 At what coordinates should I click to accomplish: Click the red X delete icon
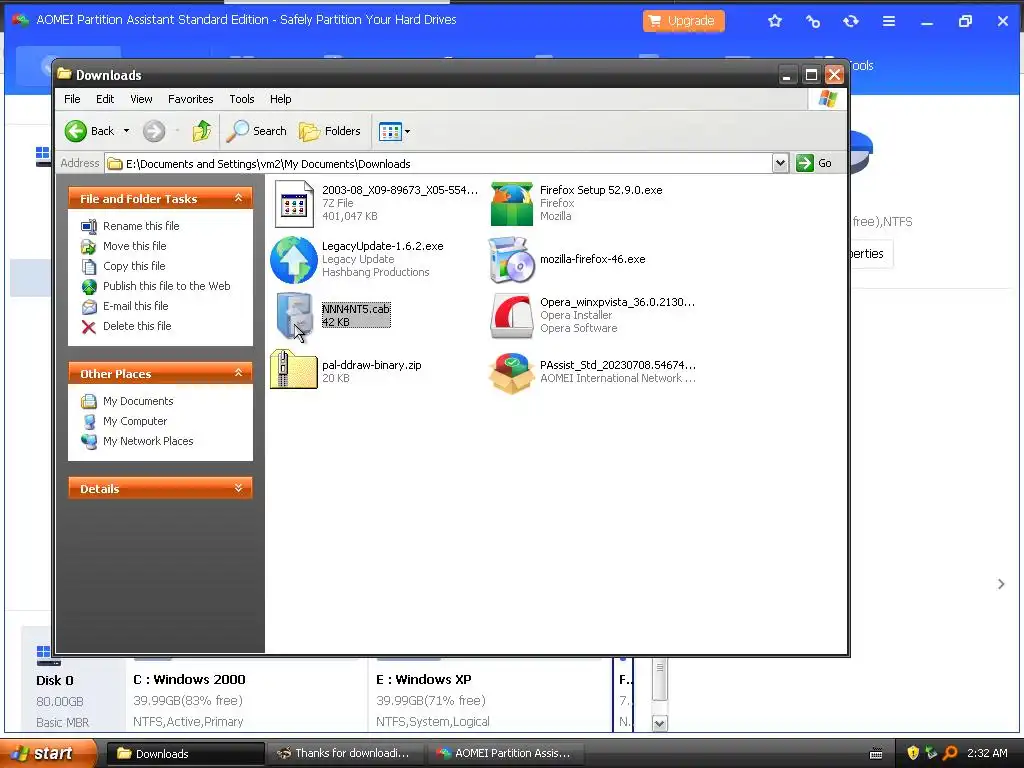coord(89,327)
